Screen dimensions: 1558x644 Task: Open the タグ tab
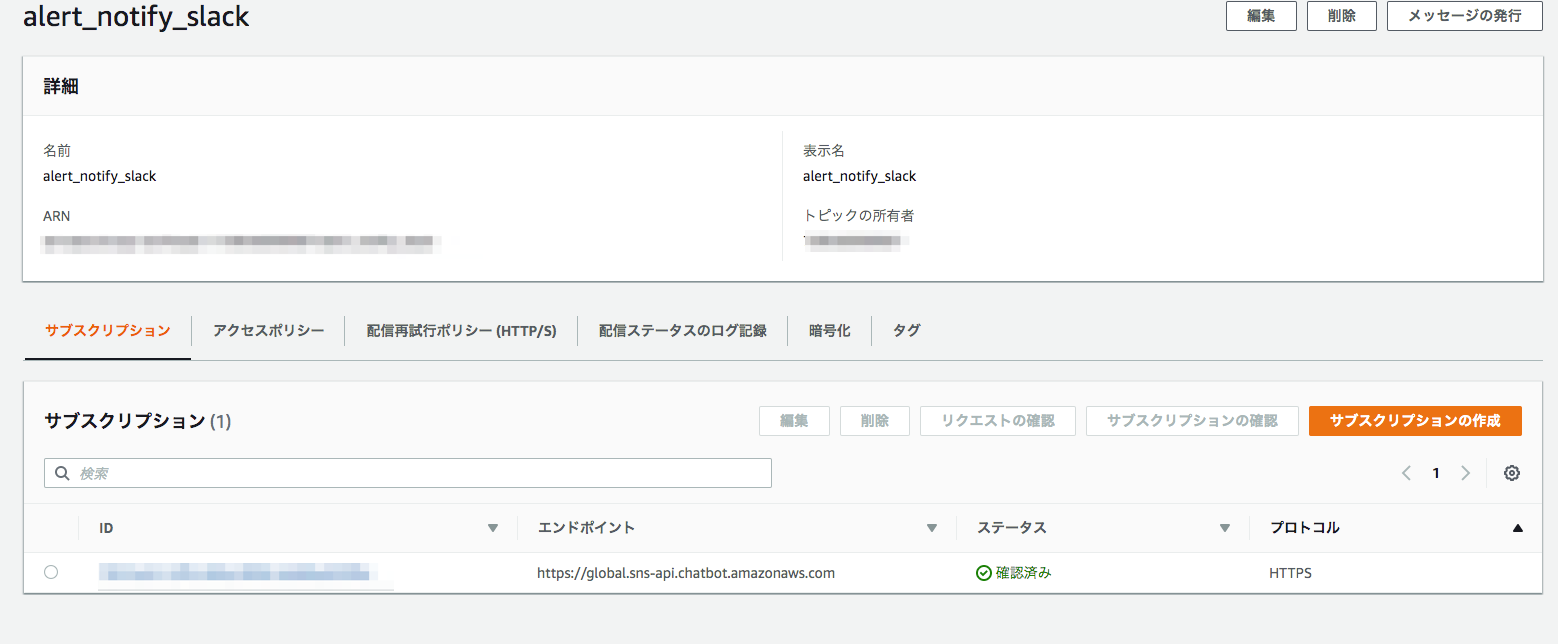906,330
